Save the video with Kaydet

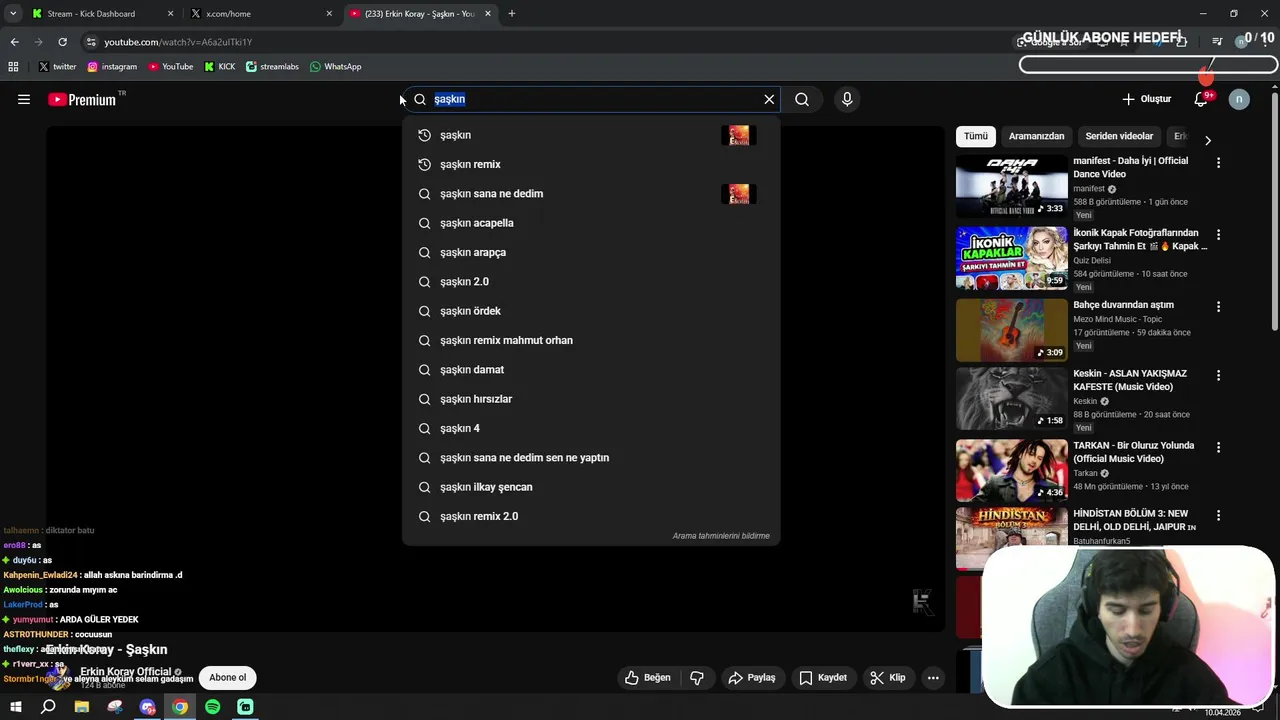pyautogui.click(x=823, y=677)
